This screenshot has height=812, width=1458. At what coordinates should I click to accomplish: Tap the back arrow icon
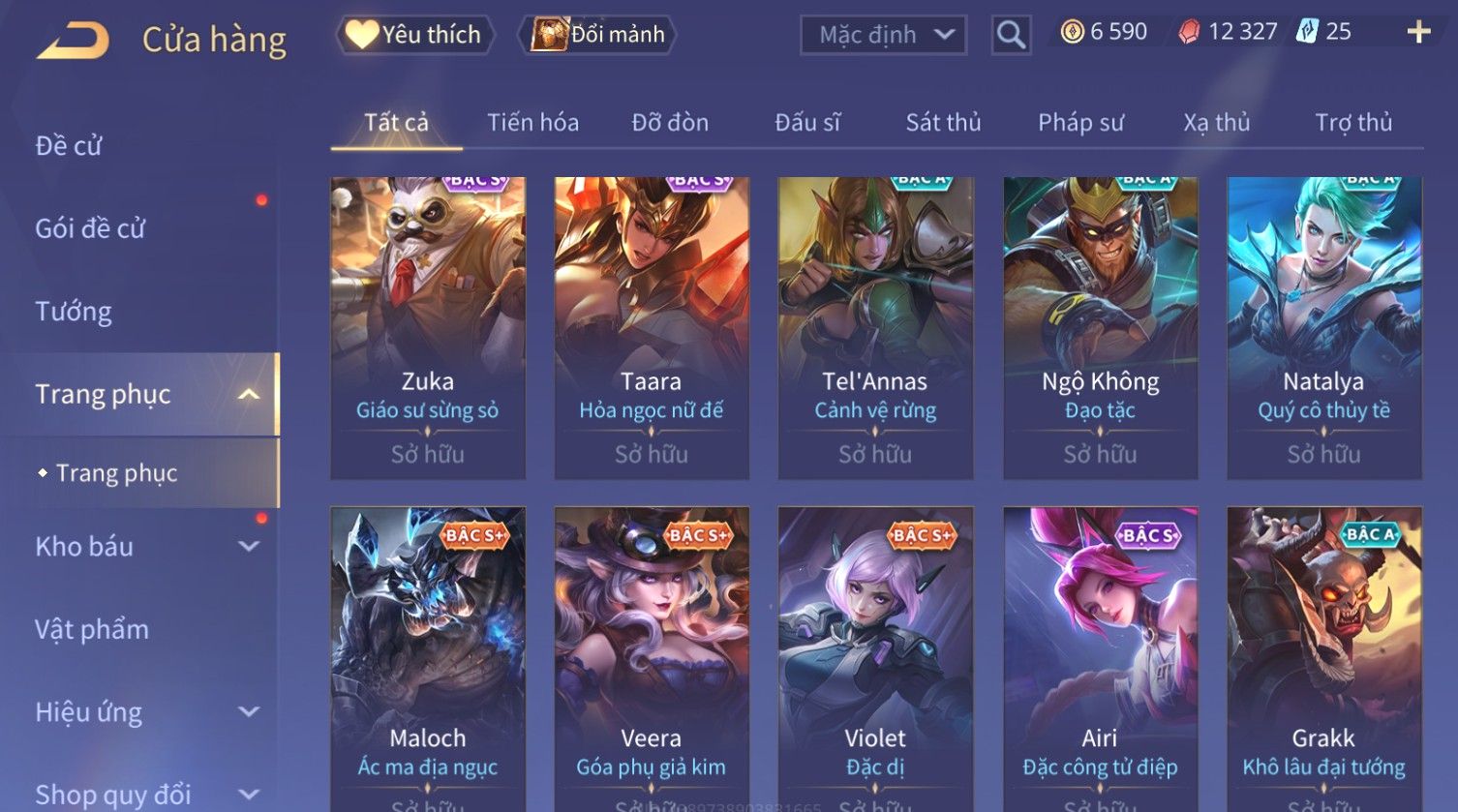(x=74, y=41)
